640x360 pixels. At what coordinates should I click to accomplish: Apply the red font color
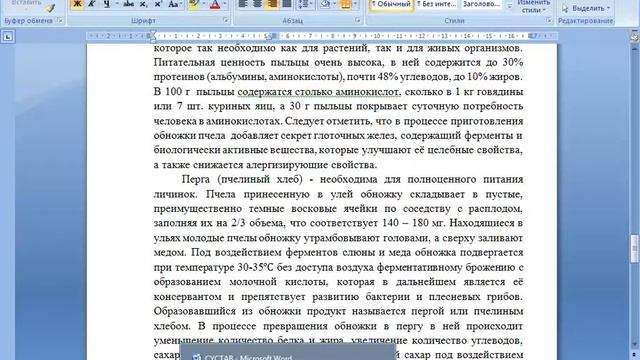[215, 4]
